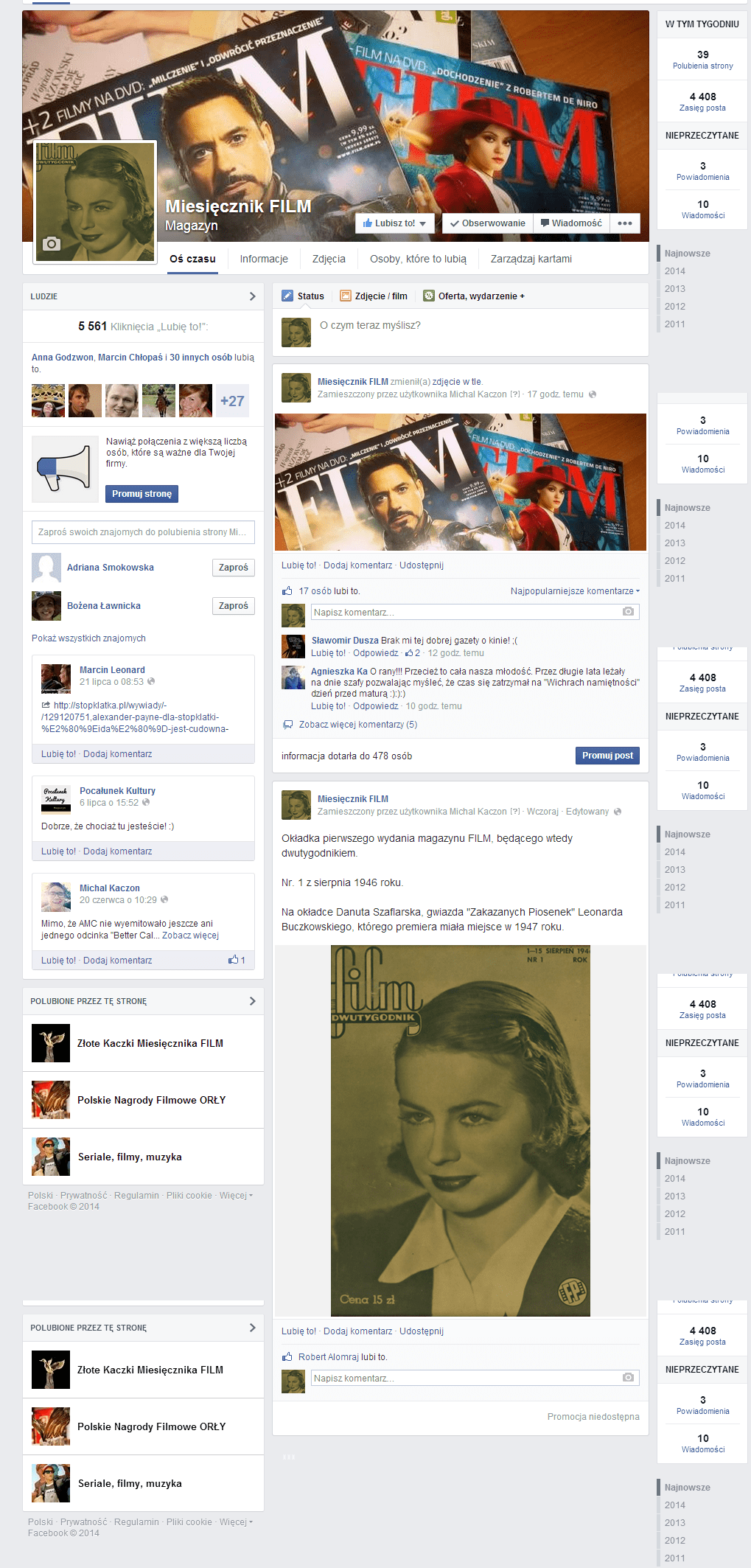The height and width of the screenshot is (1568, 751).
Task: Open the first Polskie Nagrody Filmowe ORŁY thumbnail
Action: pos(51,1100)
